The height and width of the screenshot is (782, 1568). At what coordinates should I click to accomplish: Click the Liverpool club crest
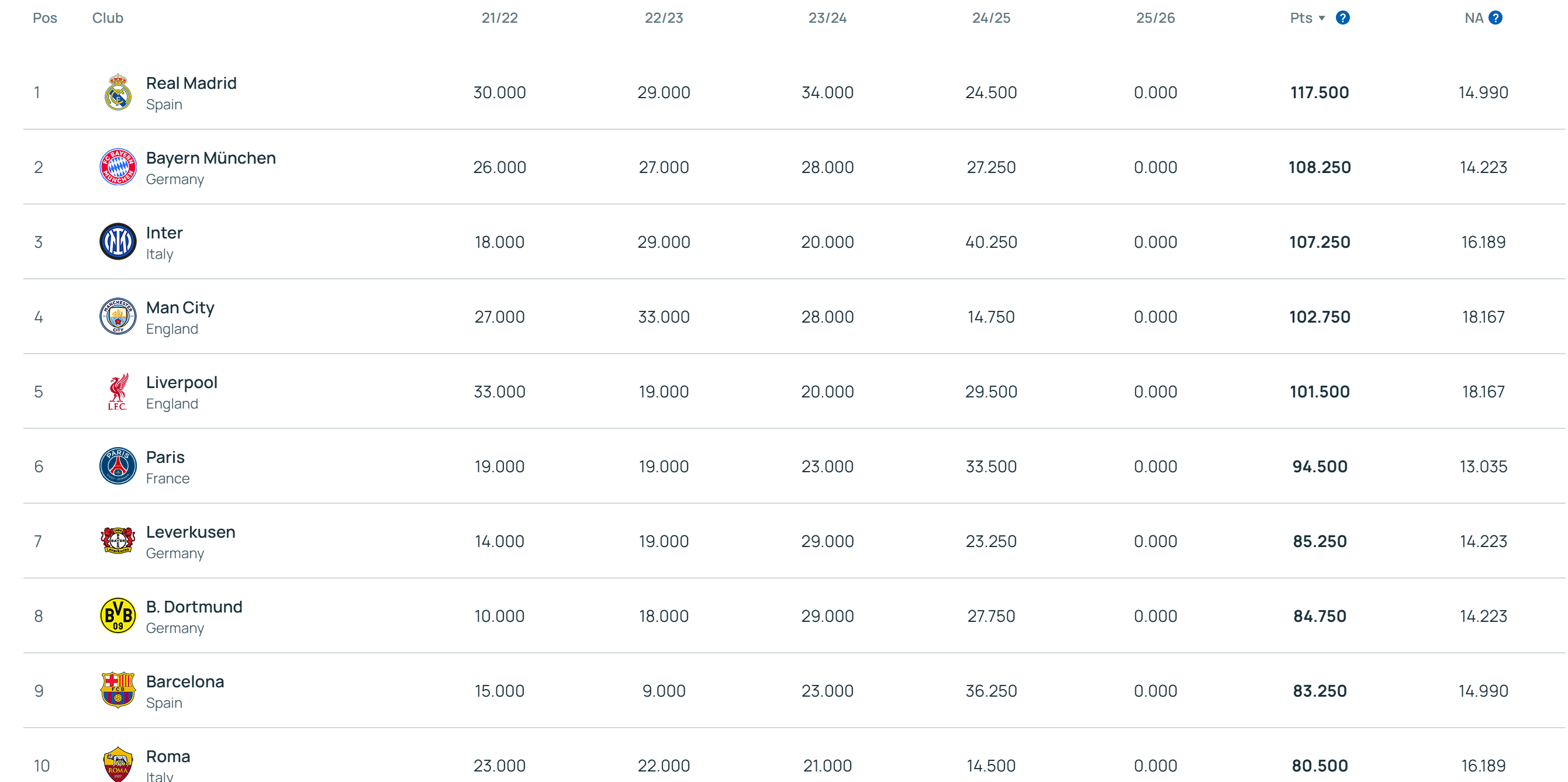pos(118,392)
